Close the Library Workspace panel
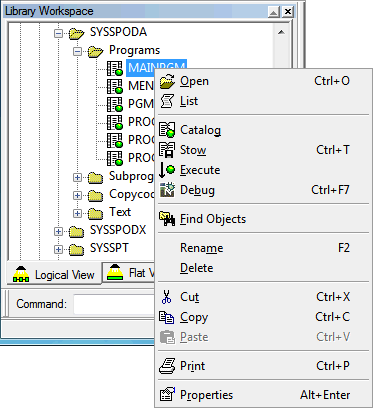Screen dimensions: 373x408 tap(288, 12)
